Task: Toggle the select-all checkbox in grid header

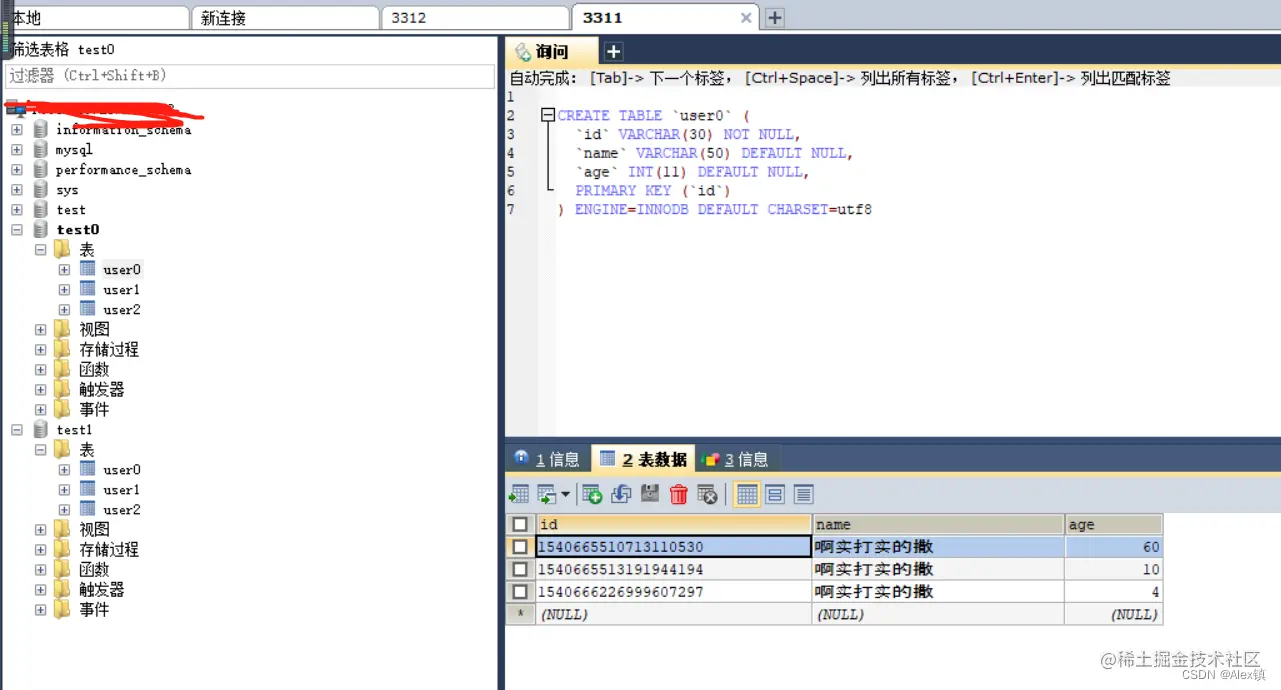Action: coord(520,524)
